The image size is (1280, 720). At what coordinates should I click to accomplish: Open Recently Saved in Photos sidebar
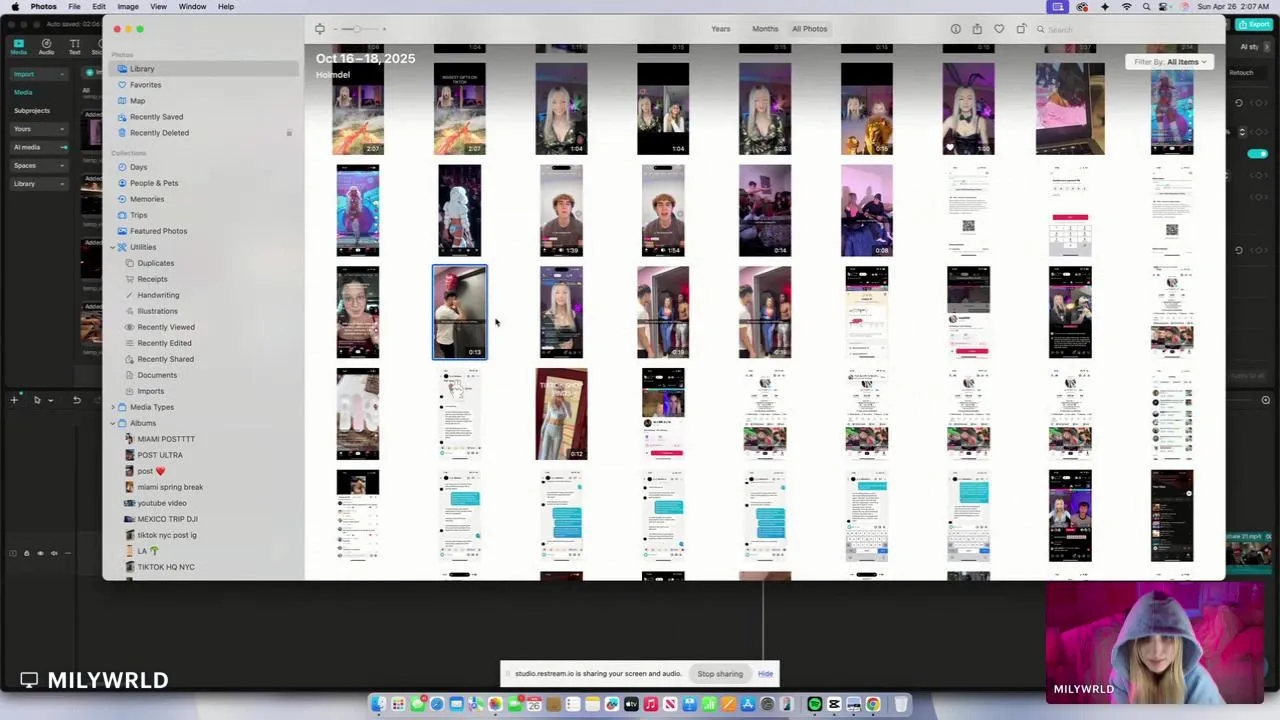156,117
